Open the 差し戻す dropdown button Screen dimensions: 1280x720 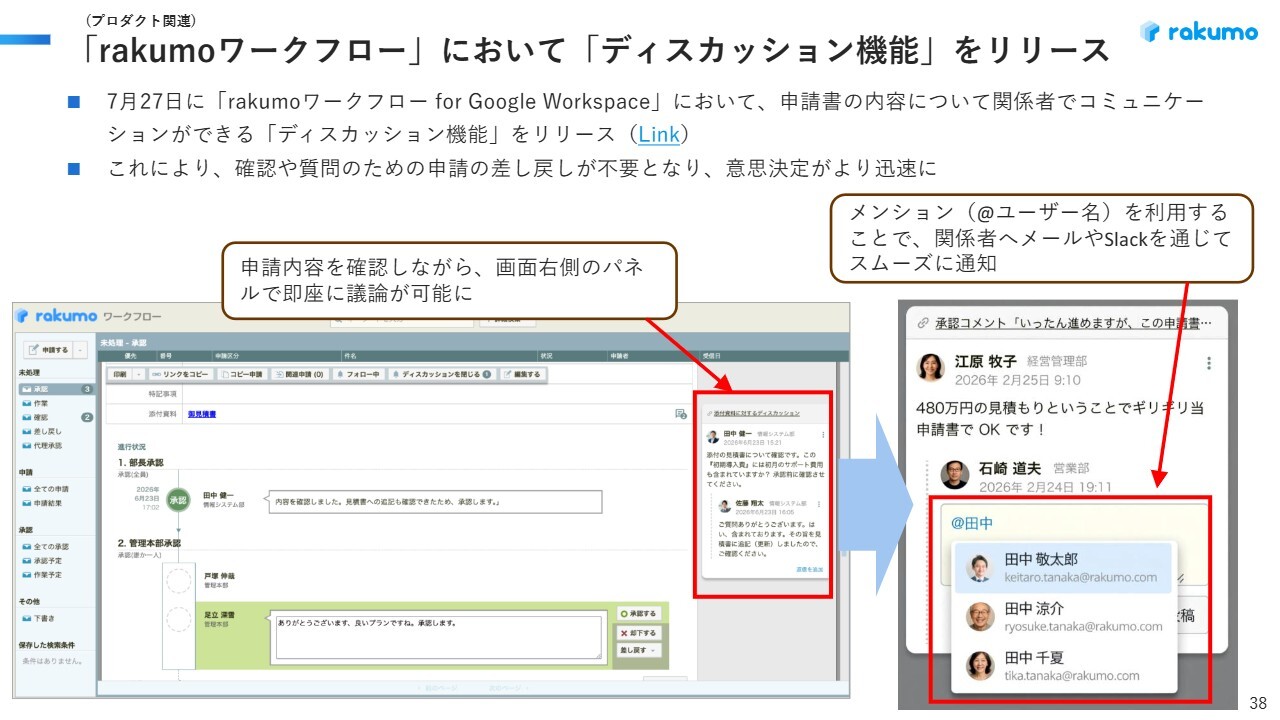[x=639, y=651]
